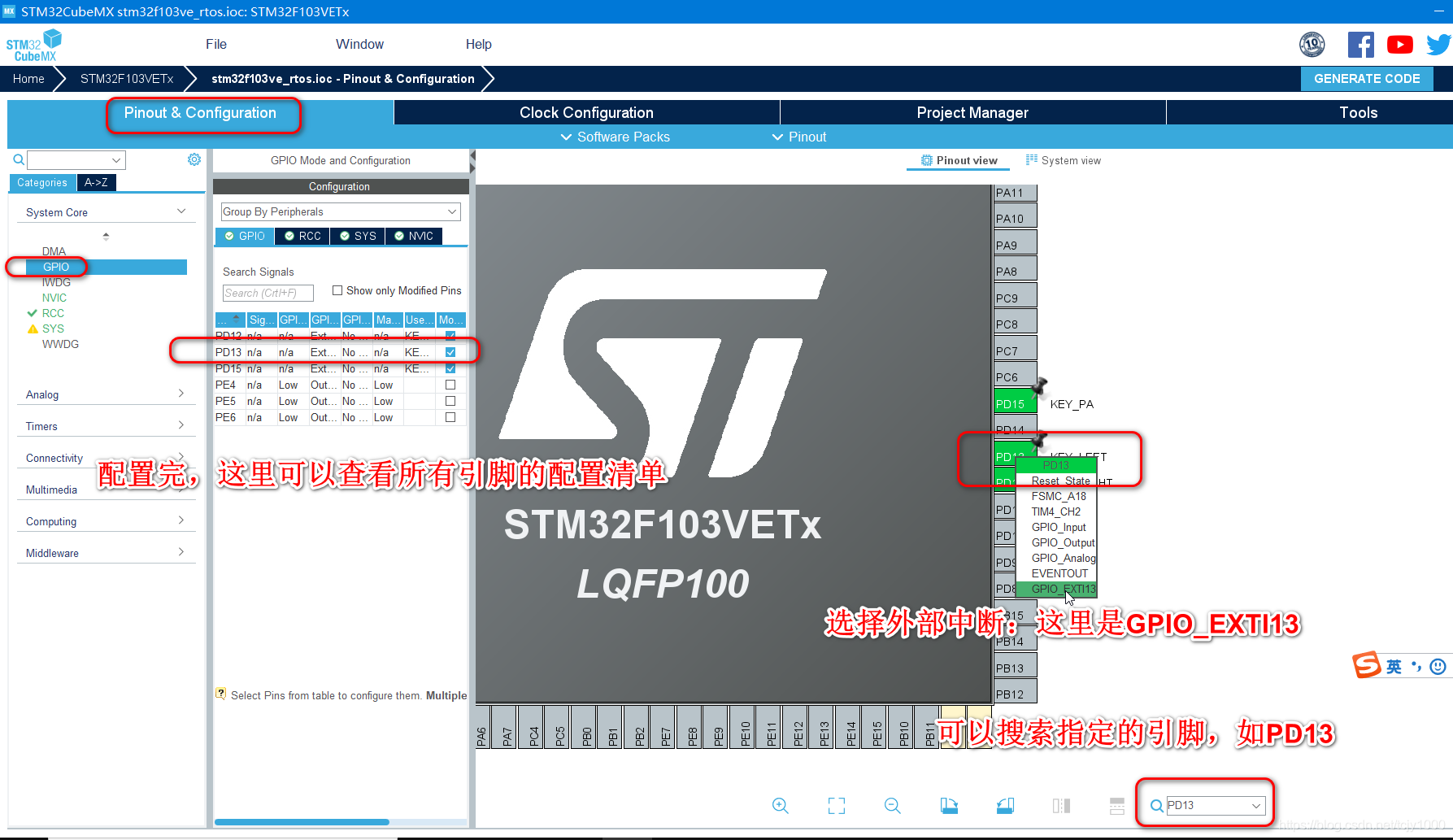Click the horizontal scrollbar under GPIO table

point(302,822)
